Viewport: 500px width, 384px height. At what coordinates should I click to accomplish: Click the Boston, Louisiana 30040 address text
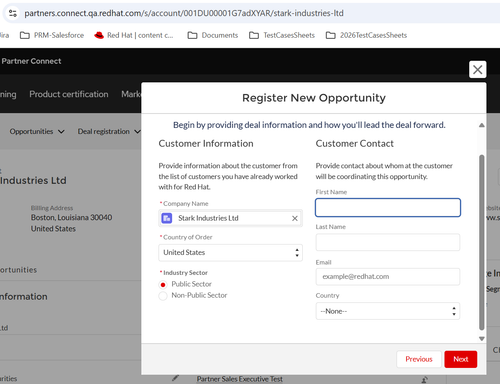pos(71,218)
